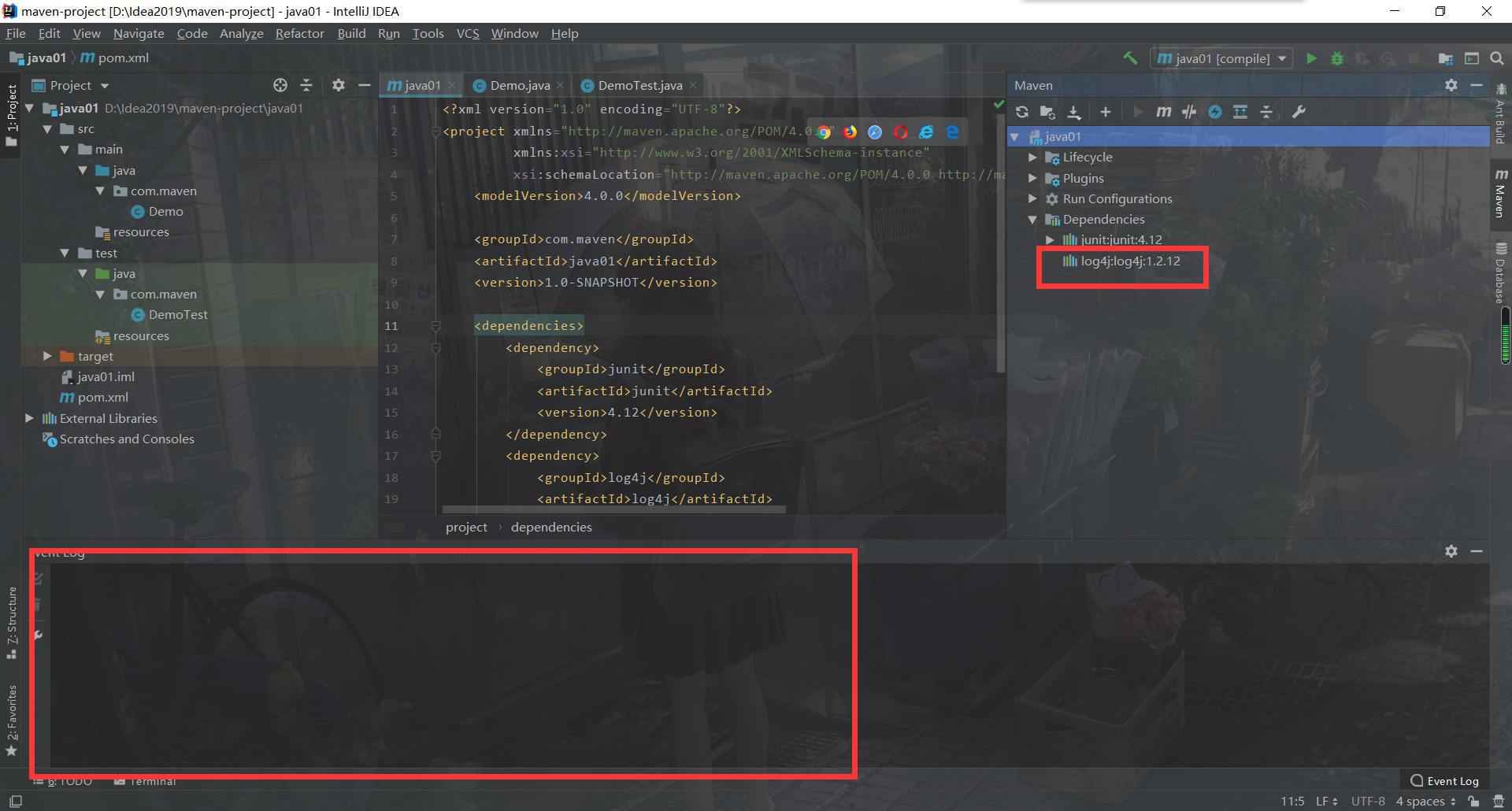Image resolution: width=1512 pixels, height=811 pixels.
Task: Open Event Log panel gear options
Action: (x=1451, y=551)
